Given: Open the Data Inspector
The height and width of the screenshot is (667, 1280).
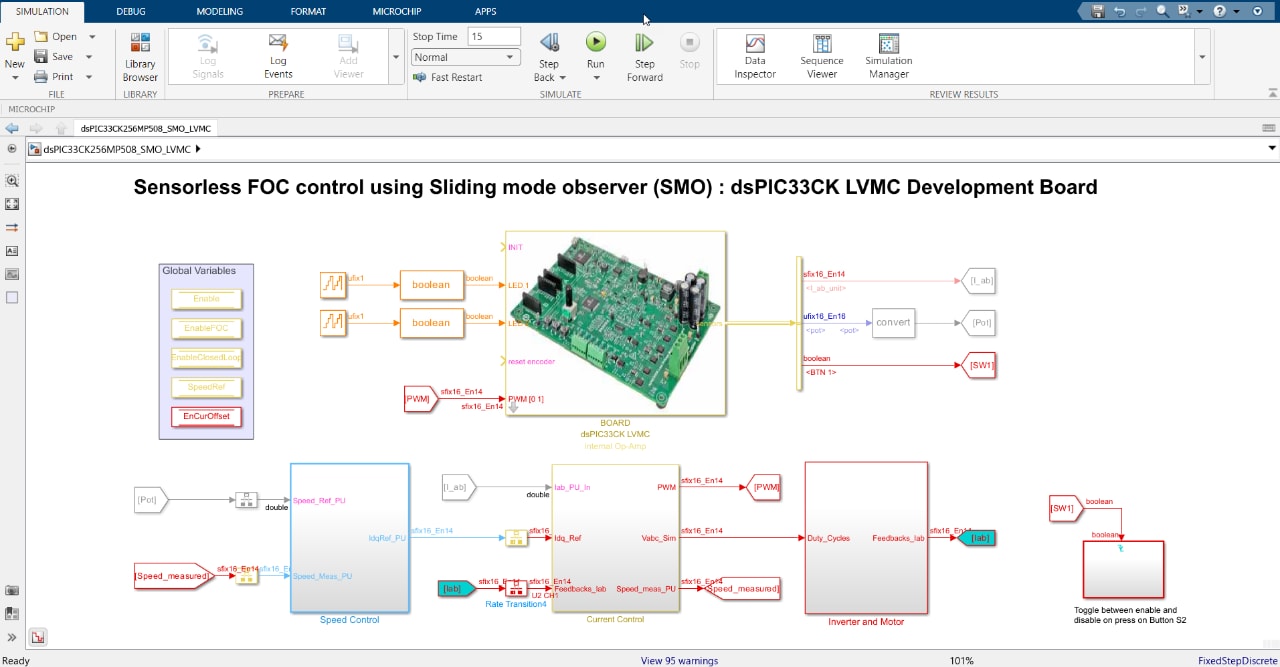Looking at the screenshot, I should [755, 56].
